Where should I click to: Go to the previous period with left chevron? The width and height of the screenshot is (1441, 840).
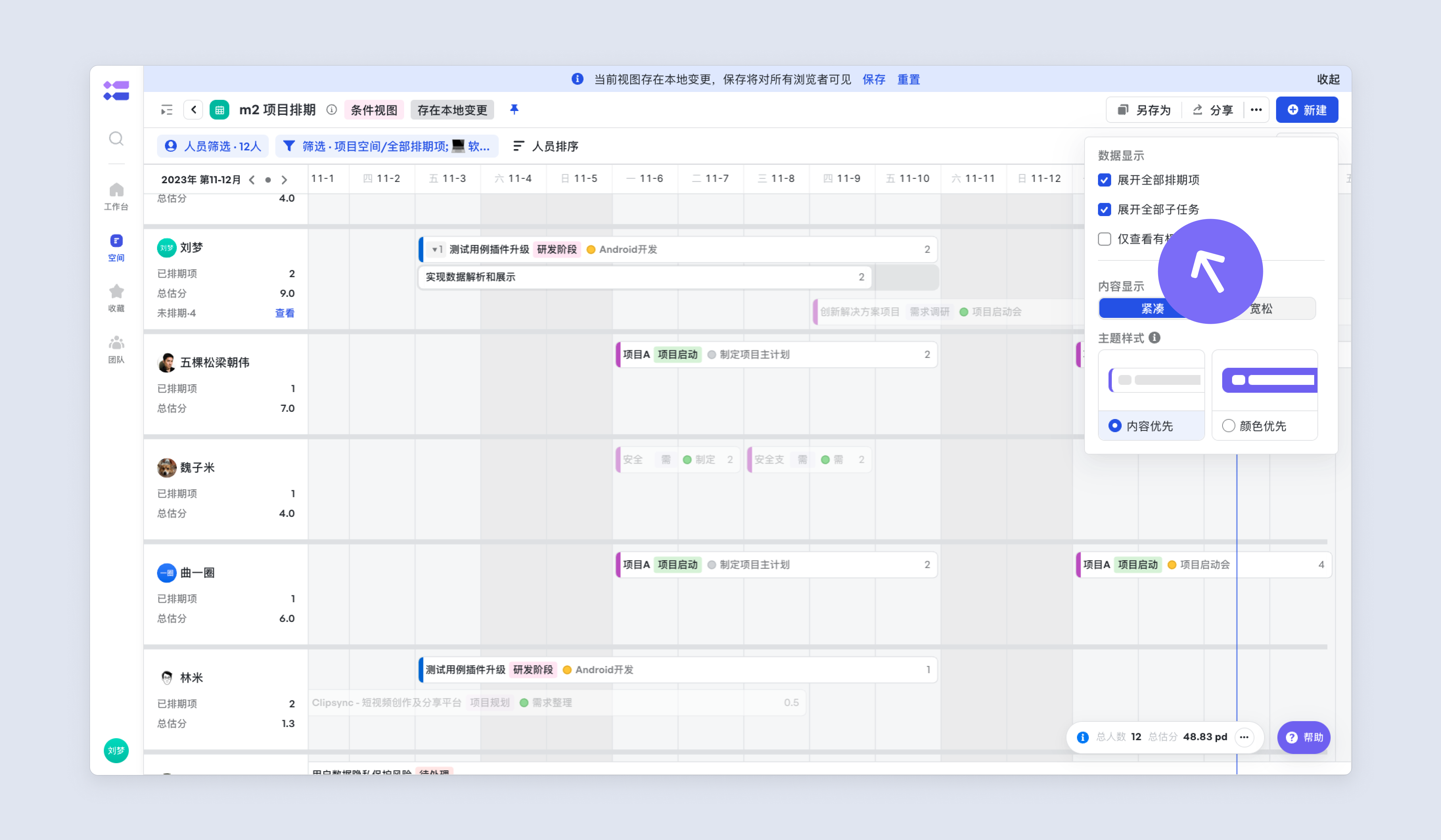[252, 180]
